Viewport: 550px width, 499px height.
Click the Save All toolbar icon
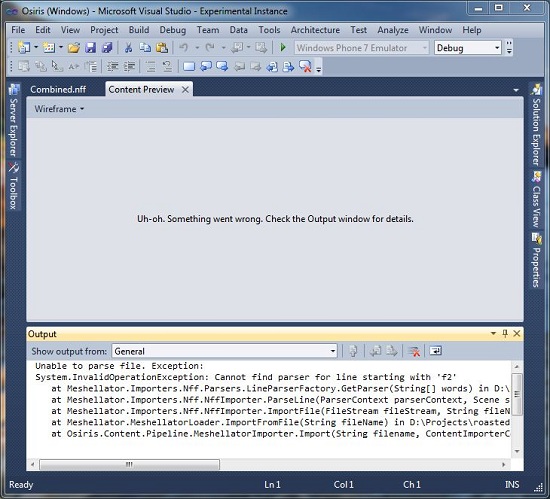pyautogui.click(x=107, y=47)
